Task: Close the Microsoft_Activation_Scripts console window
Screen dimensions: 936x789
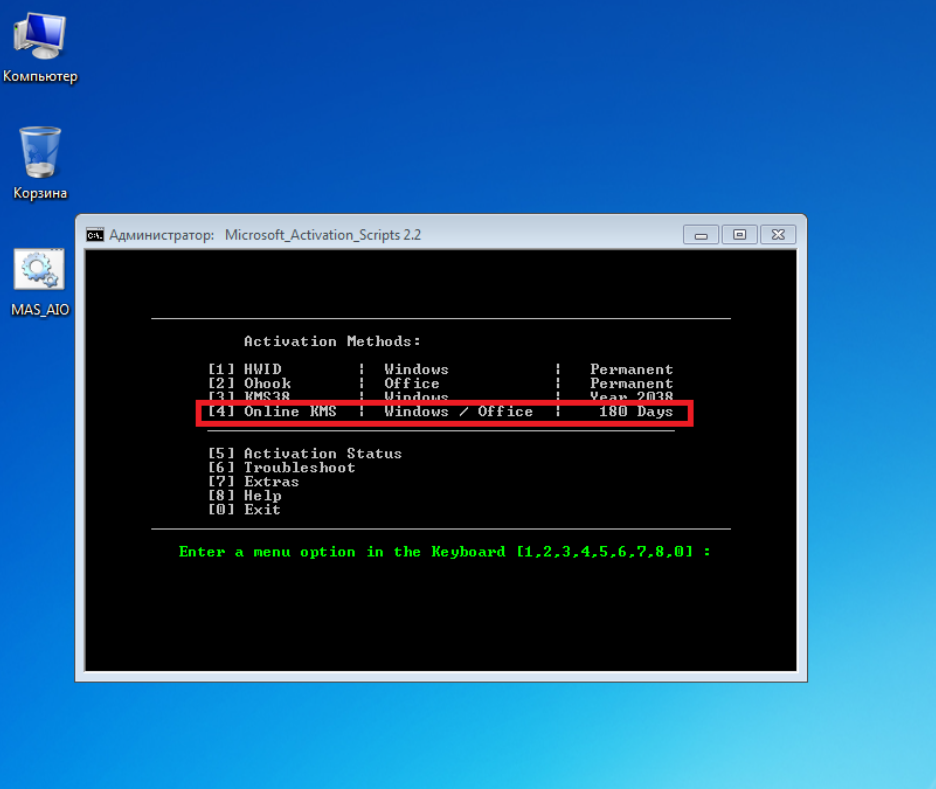Action: (777, 235)
